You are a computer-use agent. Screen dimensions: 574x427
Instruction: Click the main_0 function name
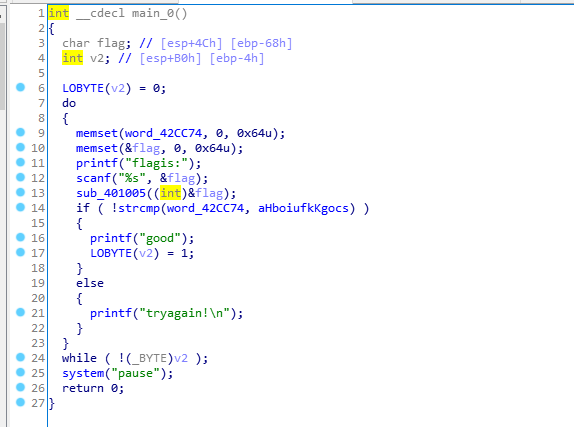coord(153,14)
